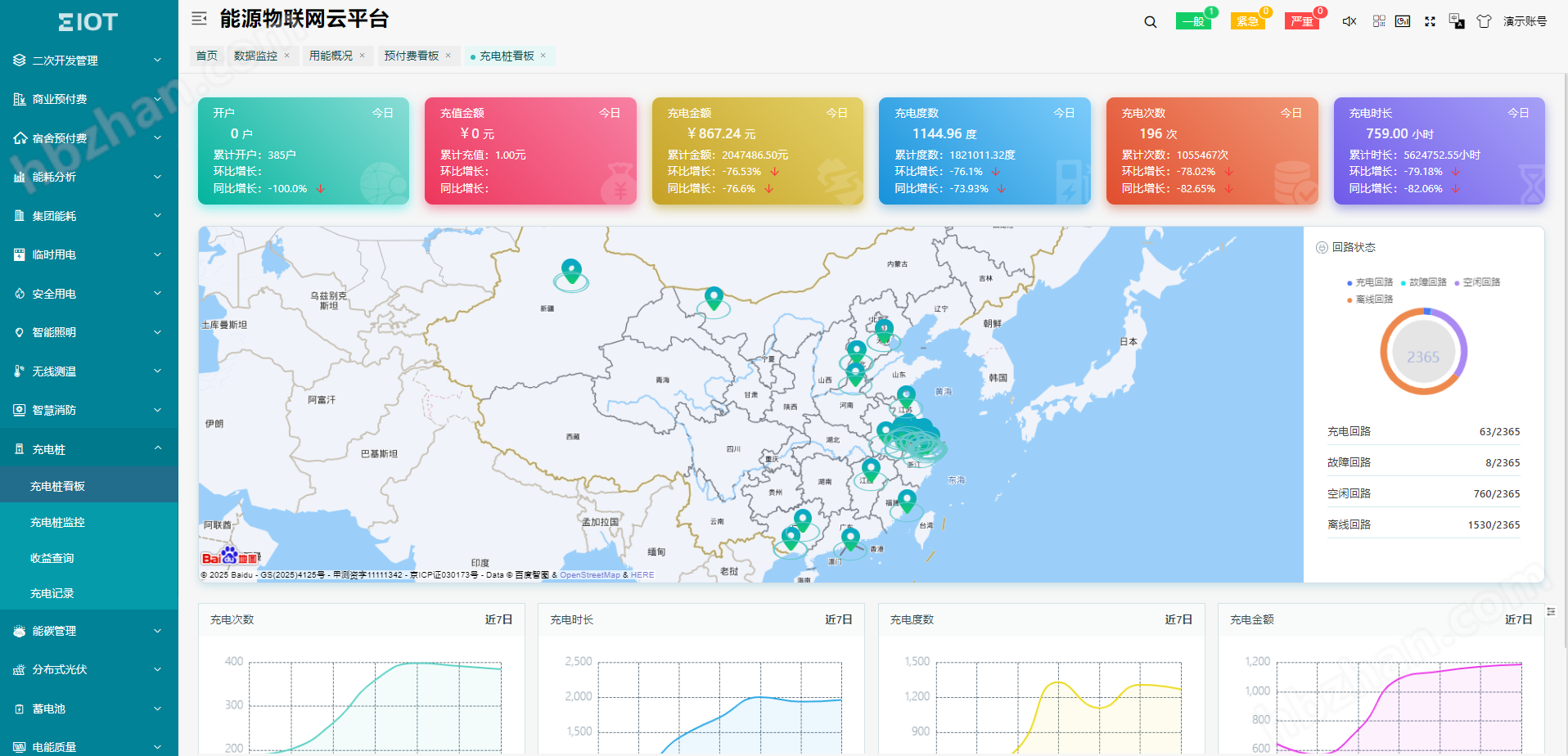Image resolution: width=1568 pixels, height=756 pixels.
Task: Toggle 充电回路 legend item
Action: [1370, 282]
